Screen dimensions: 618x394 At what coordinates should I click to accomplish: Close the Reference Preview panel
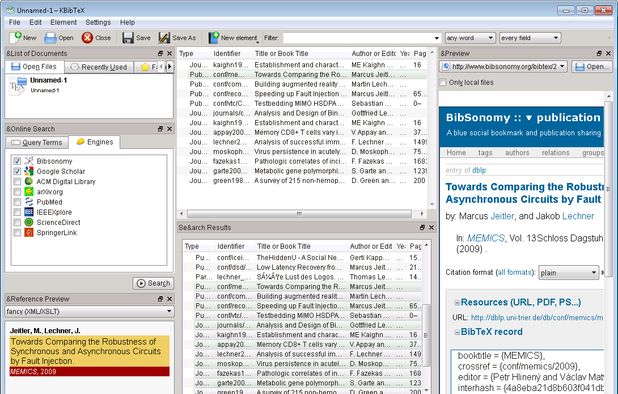pyautogui.click(x=169, y=299)
